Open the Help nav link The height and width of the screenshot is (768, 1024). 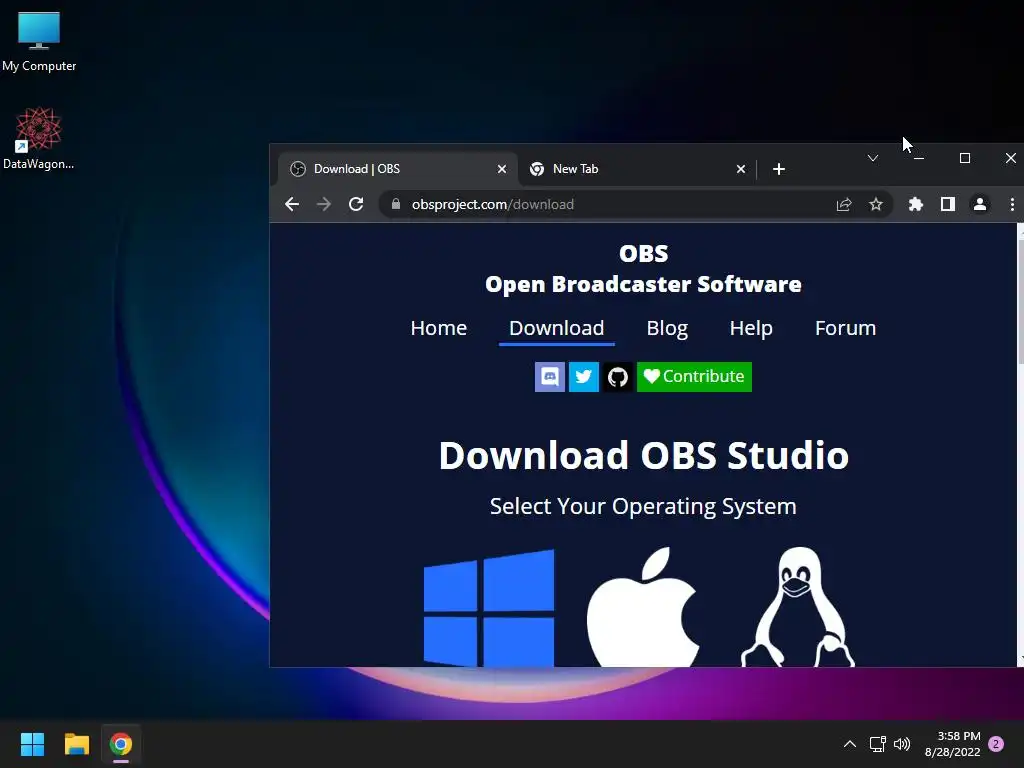coord(751,328)
